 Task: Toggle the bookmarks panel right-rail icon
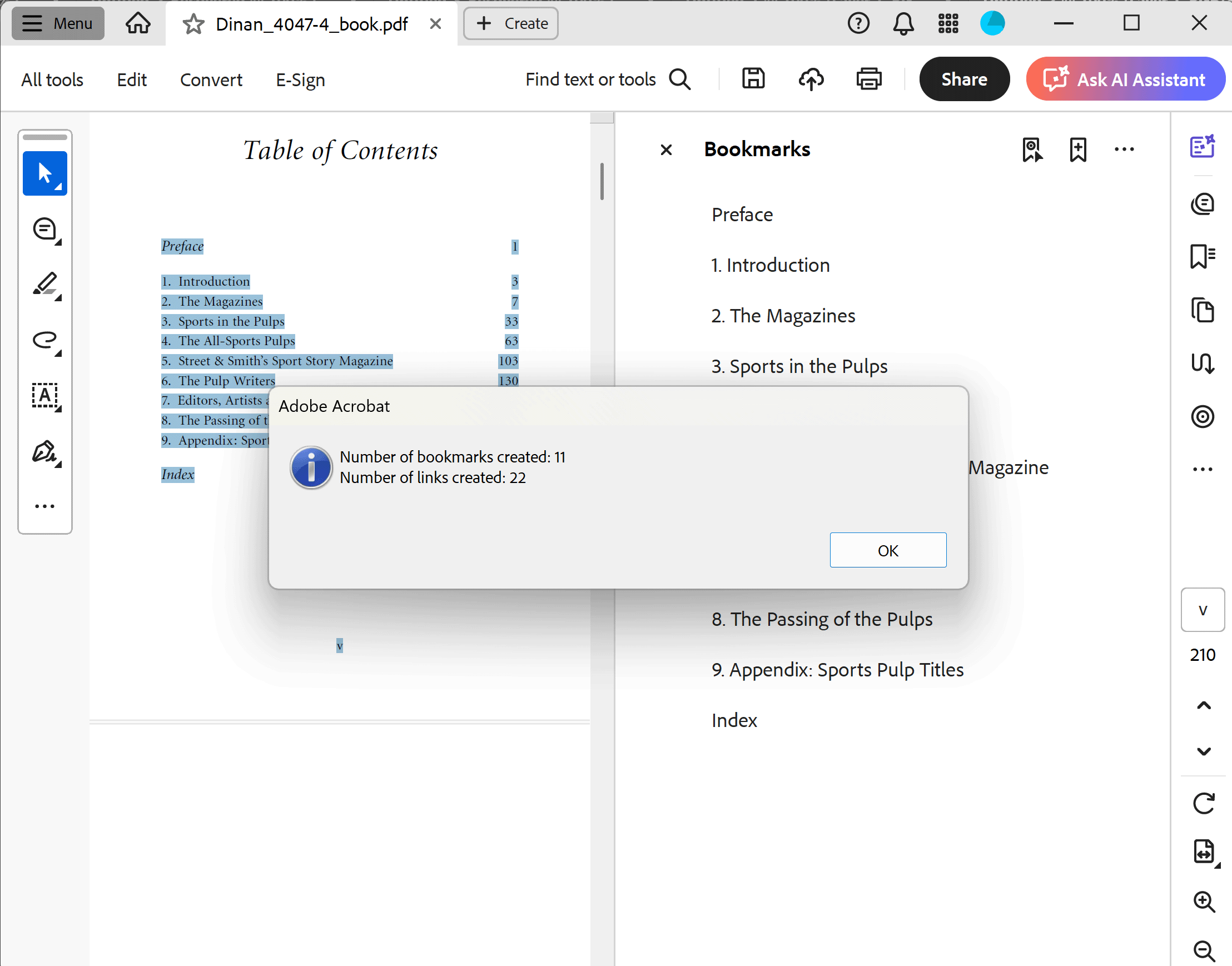click(x=1203, y=257)
